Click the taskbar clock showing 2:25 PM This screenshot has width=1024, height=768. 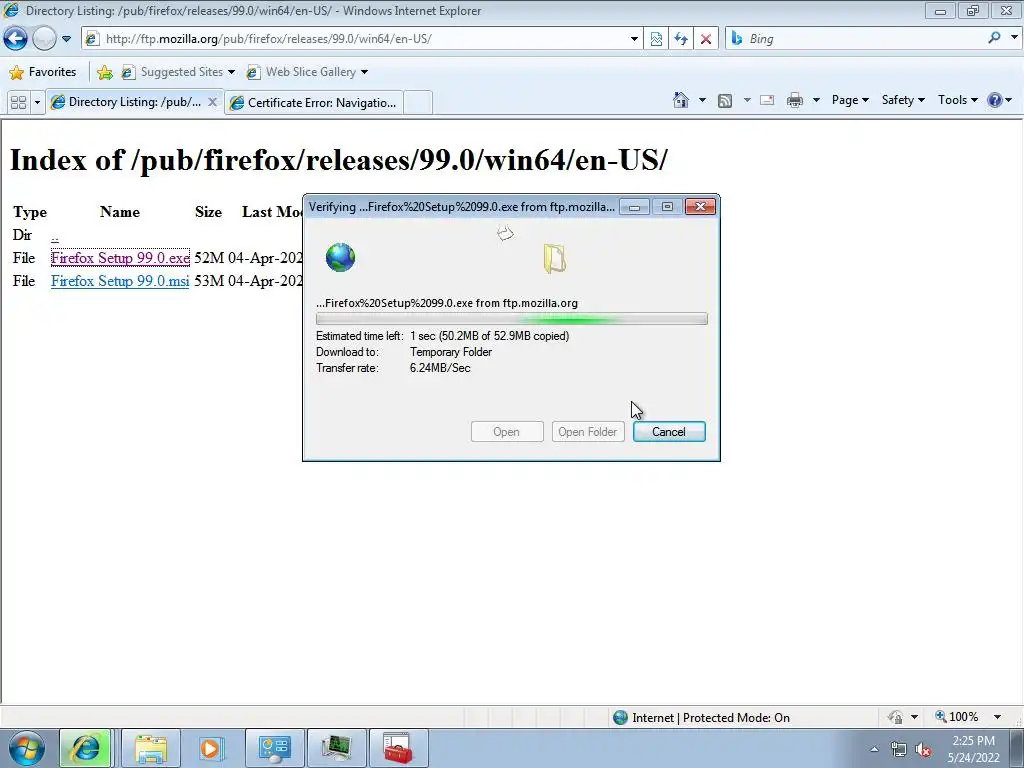click(x=974, y=749)
